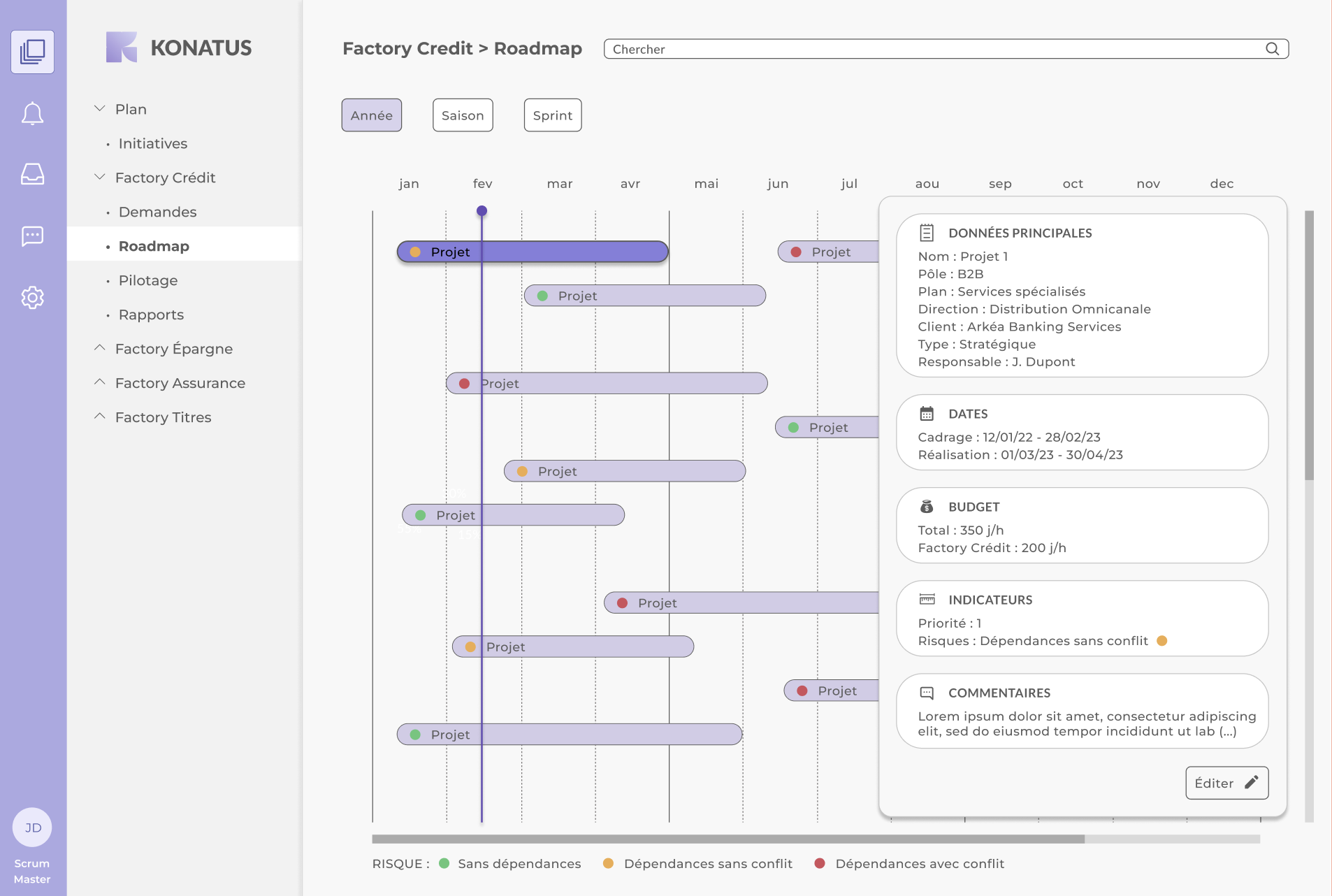The height and width of the screenshot is (896, 1332).
Task: Open the projects stack icon in sidebar
Action: coord(32,52)
